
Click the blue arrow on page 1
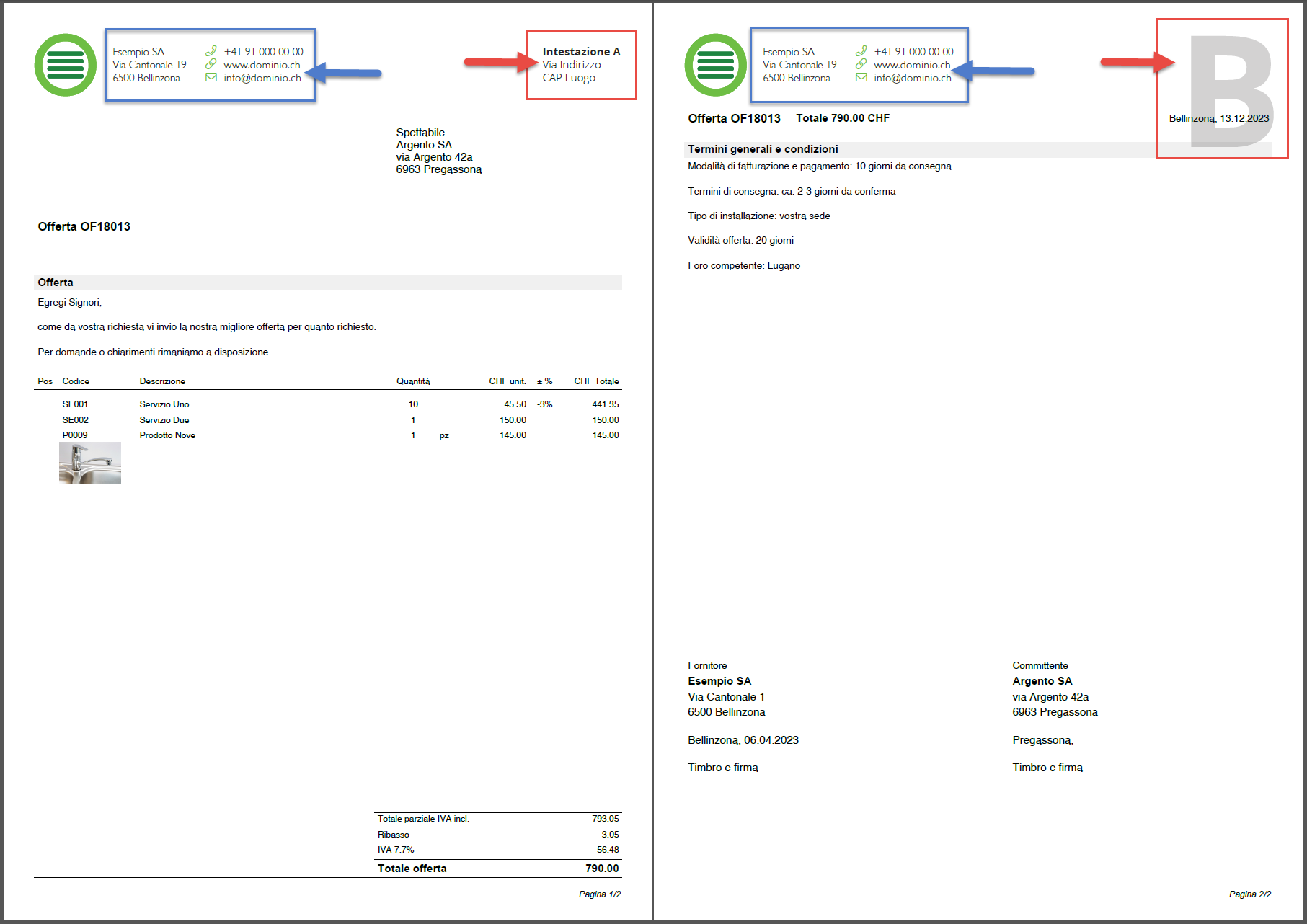[x=345, y=73]
